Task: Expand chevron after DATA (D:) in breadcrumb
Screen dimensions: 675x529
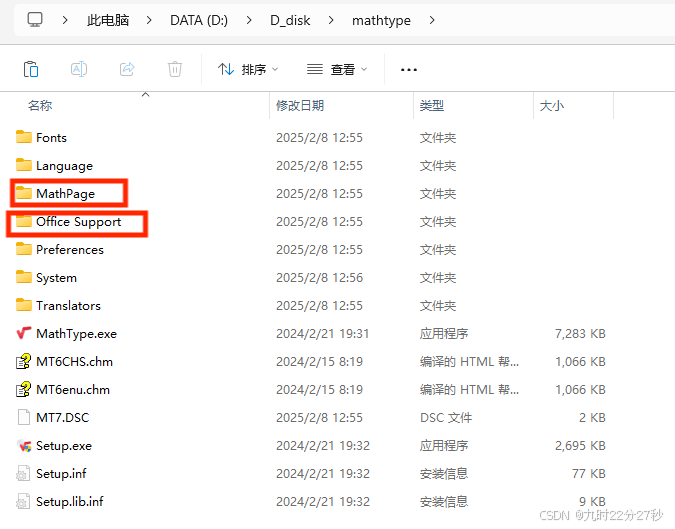Action: click(249, 20)
